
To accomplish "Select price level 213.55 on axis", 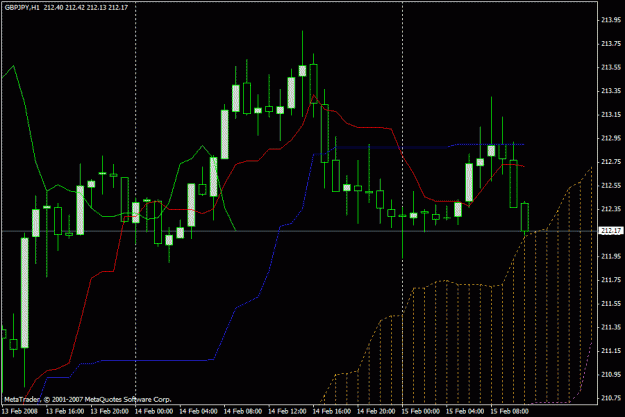I will pyautogui.click(x=611, y=67).
